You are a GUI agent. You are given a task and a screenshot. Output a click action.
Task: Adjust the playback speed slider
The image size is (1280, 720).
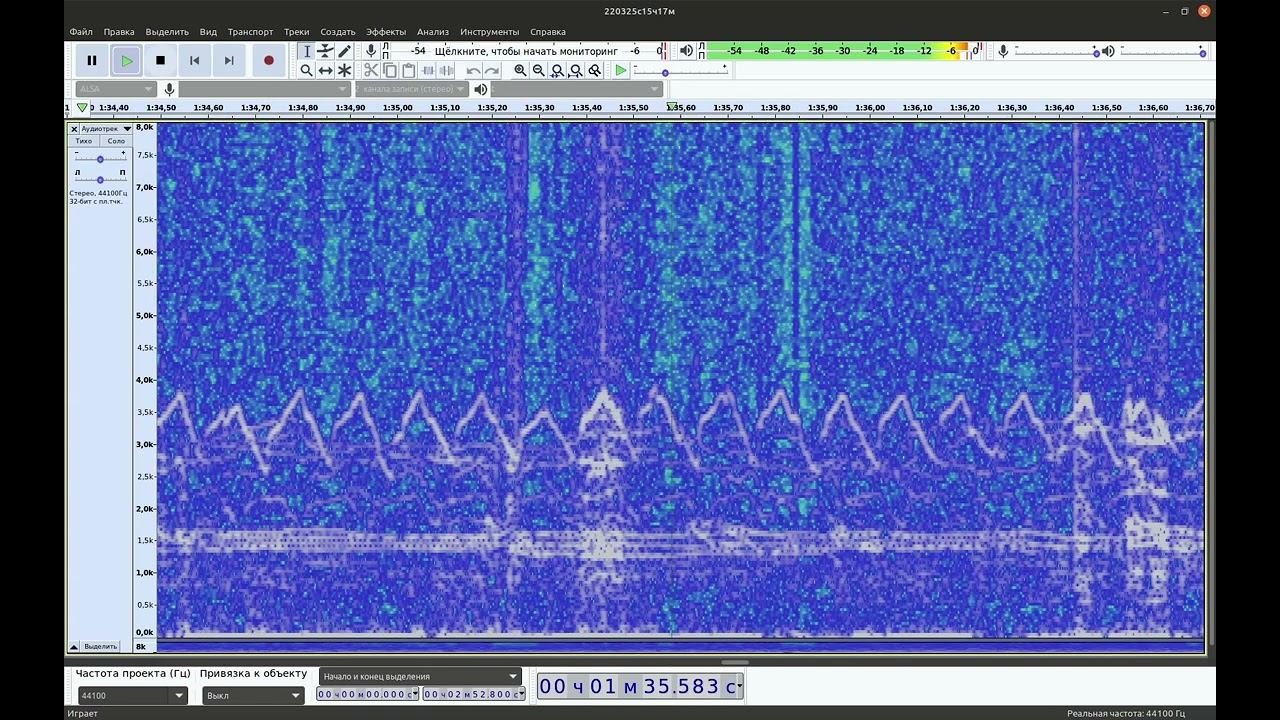pos(680,72)
